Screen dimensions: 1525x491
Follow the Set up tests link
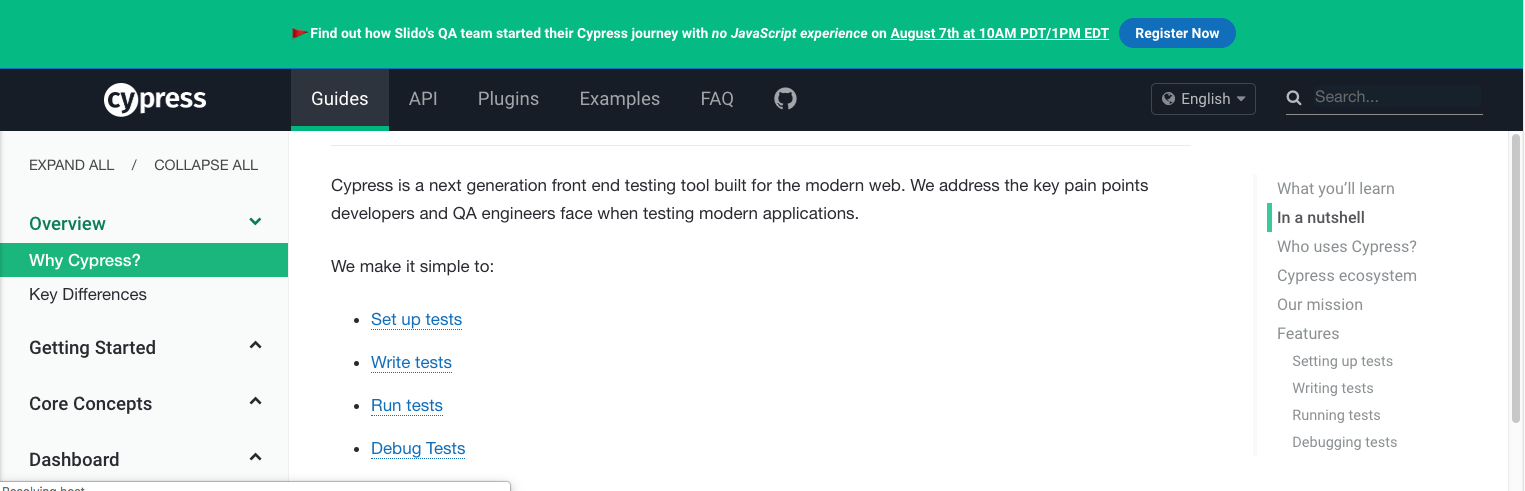click(x=416, y=319)
